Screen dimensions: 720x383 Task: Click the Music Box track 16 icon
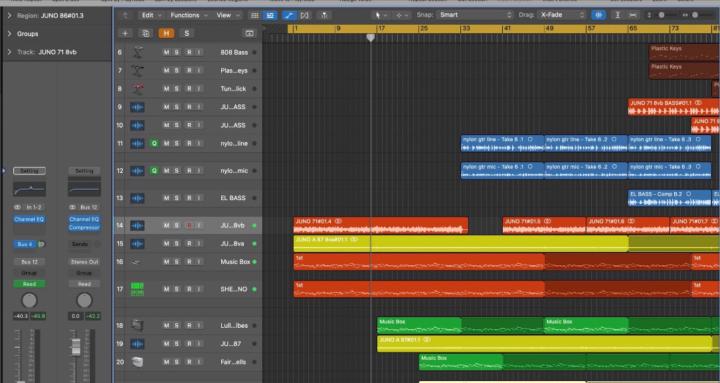(136, 262)
